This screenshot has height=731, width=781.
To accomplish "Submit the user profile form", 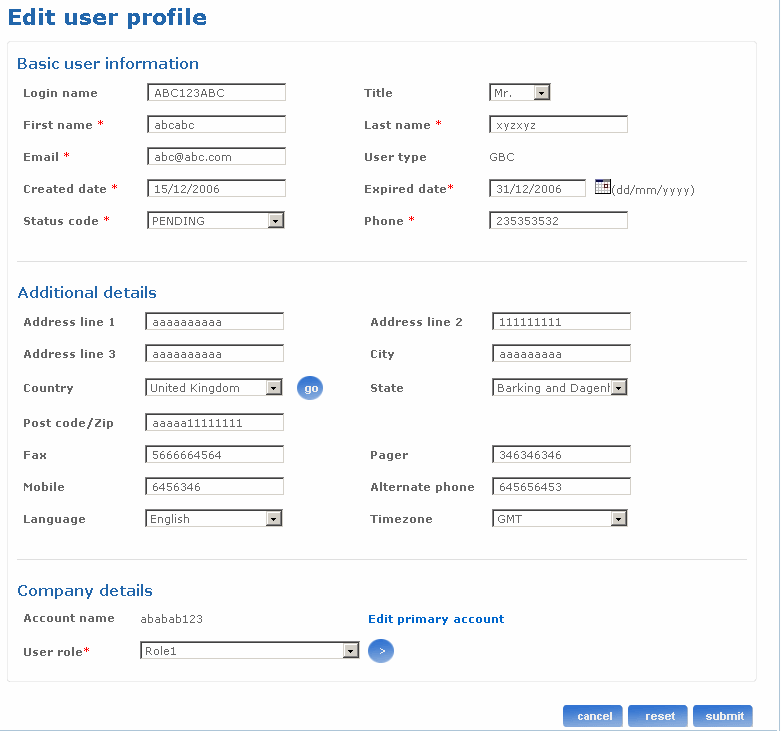I will [723, 716].
